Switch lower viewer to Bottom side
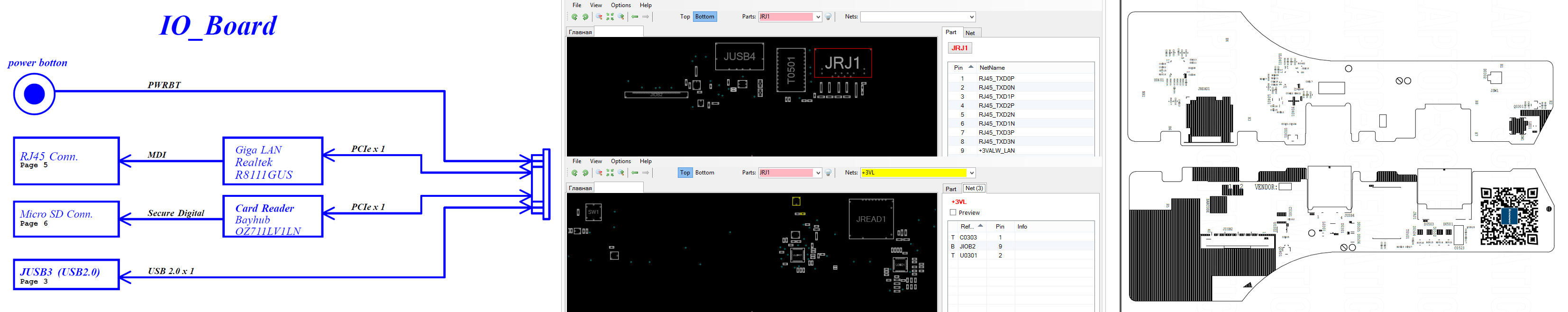The width and height of the screenshot is (1568, 312). pyautogui.click(x=704, y=173)
